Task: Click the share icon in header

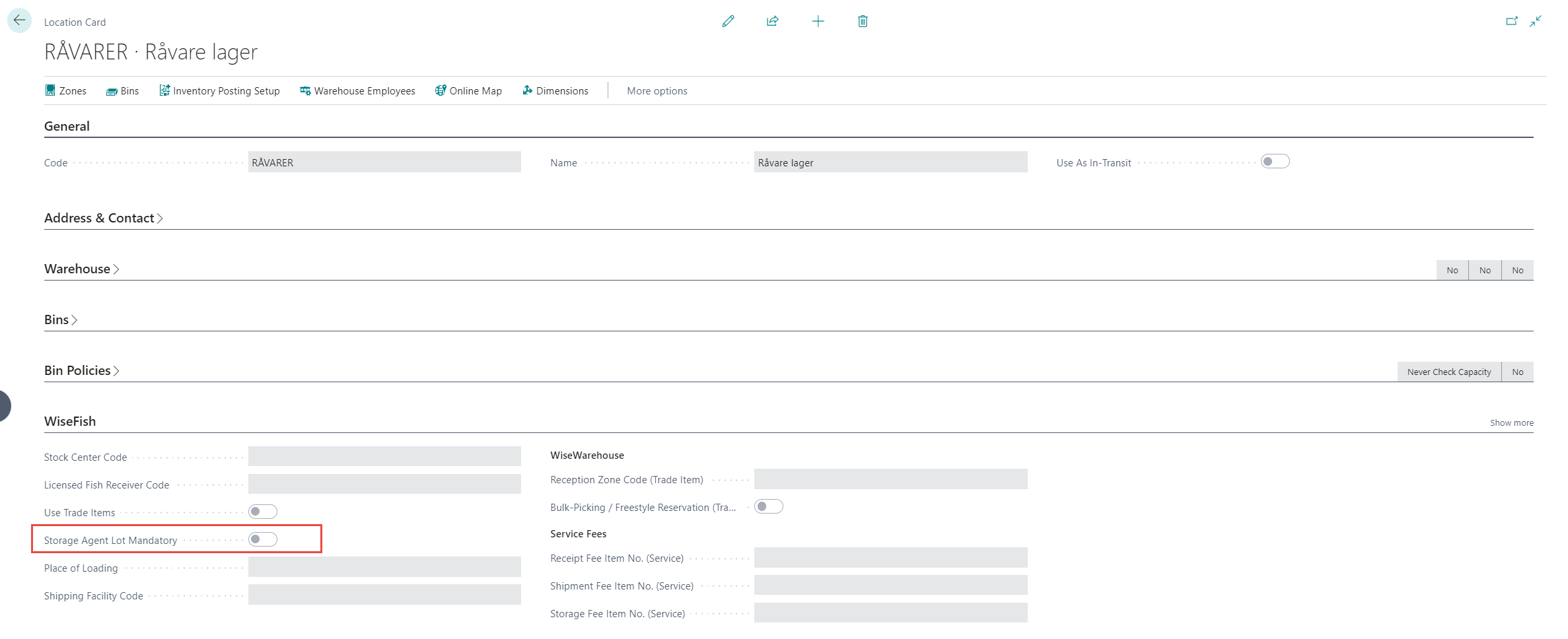Action: point(772,21)
